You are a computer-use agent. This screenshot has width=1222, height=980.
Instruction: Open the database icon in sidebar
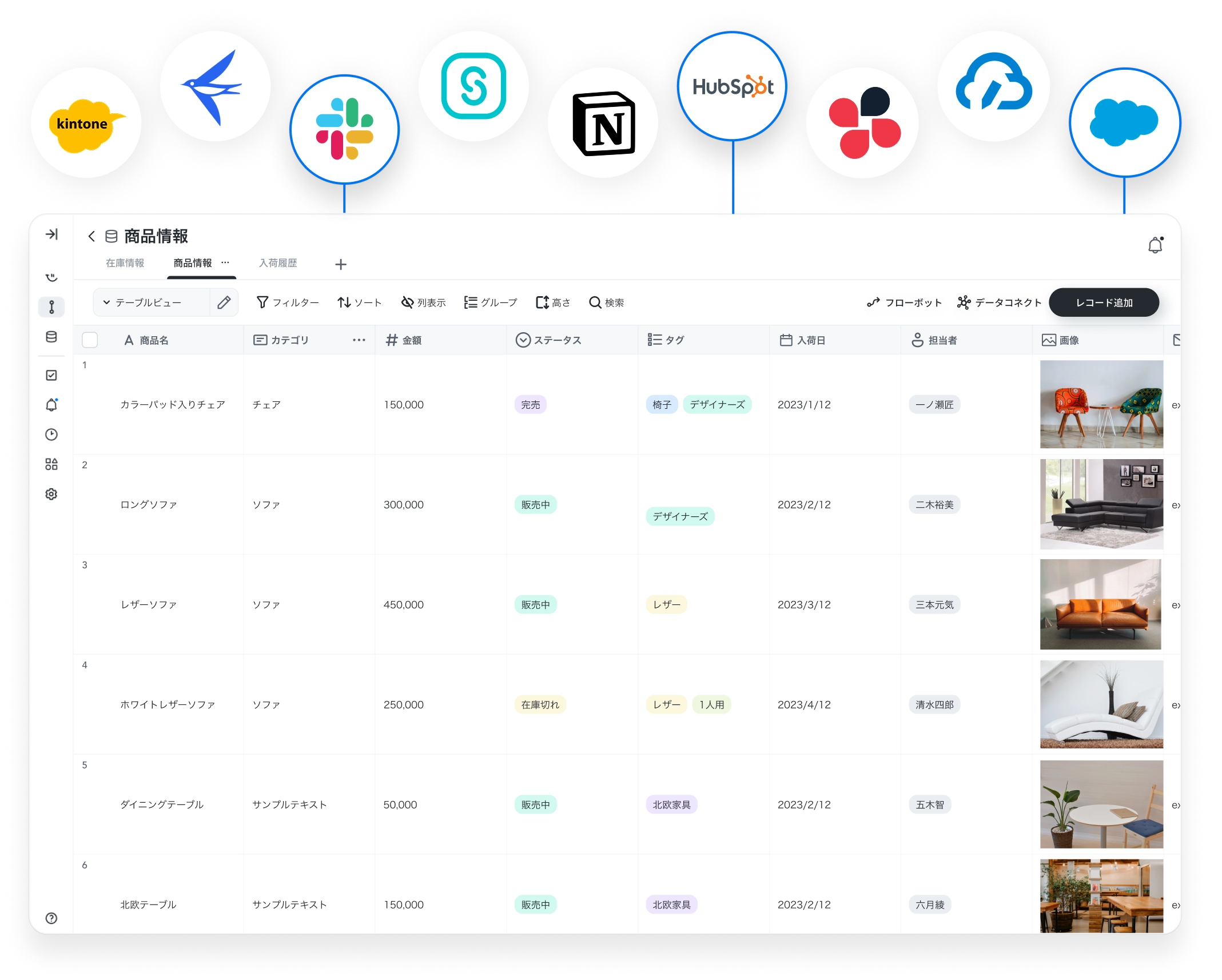(51, 337)
